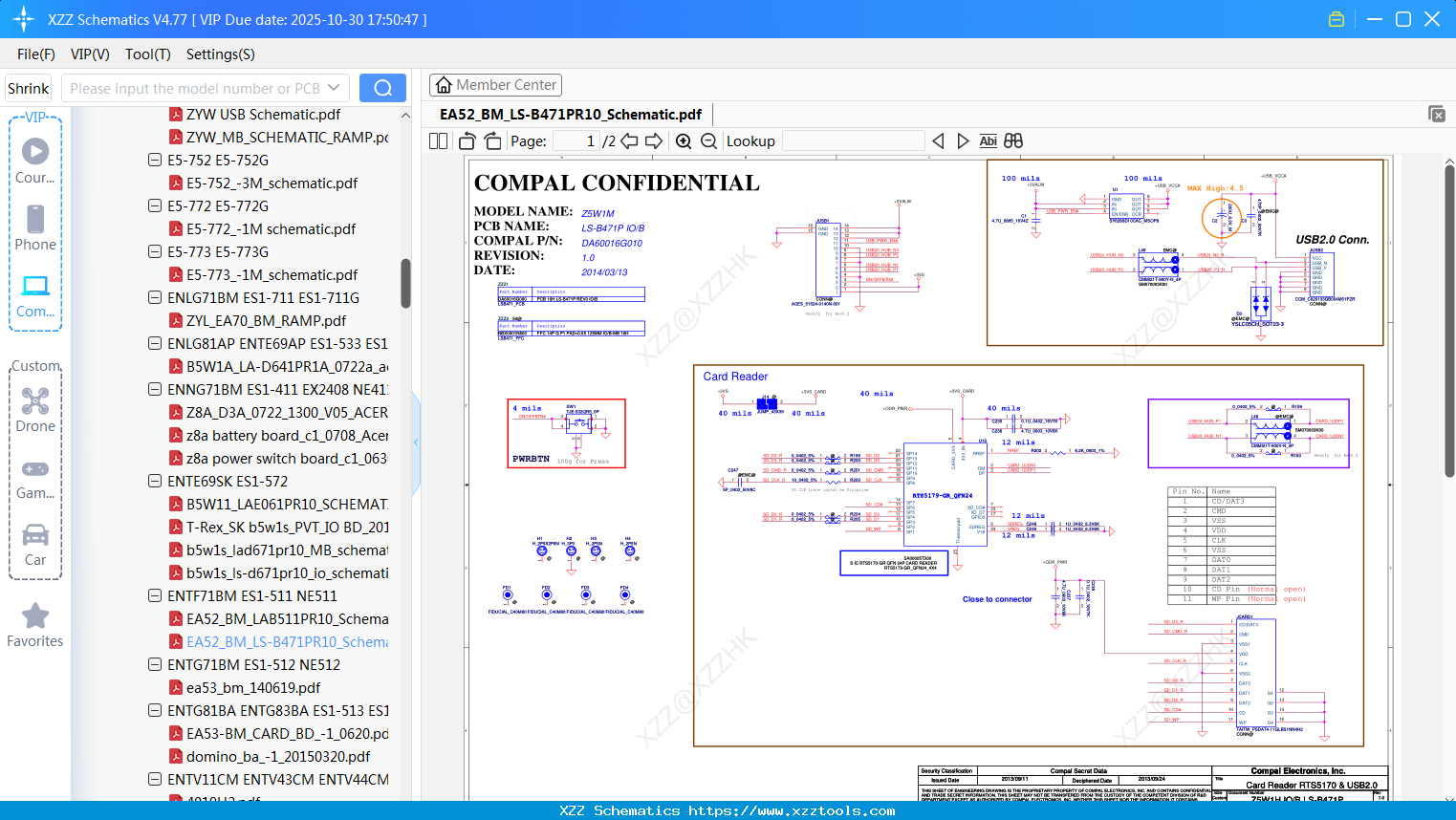This screenshot has width=1456, height=820.
Task: Jump to next lookup result triangle
Action: point(963,141)
